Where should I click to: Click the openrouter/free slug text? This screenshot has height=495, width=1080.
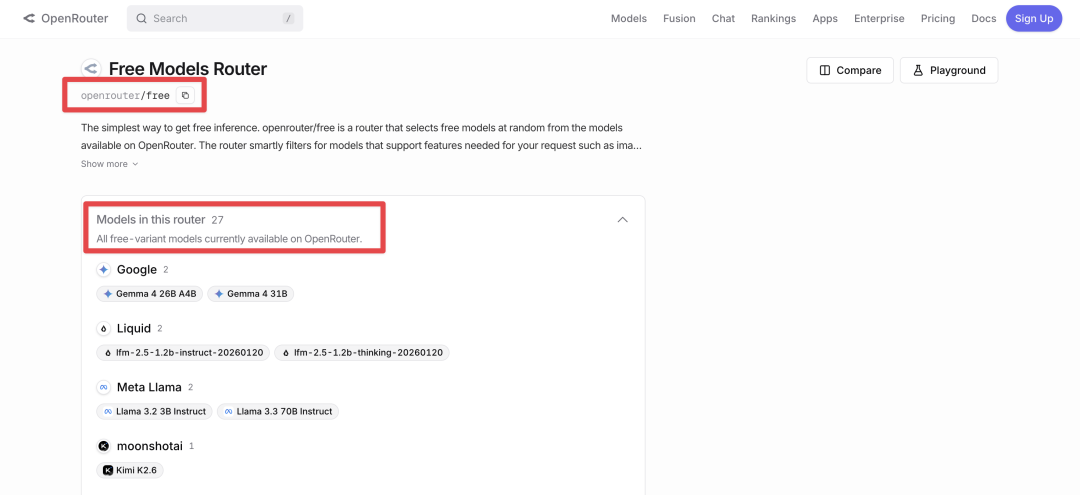[x=125, y=96]
